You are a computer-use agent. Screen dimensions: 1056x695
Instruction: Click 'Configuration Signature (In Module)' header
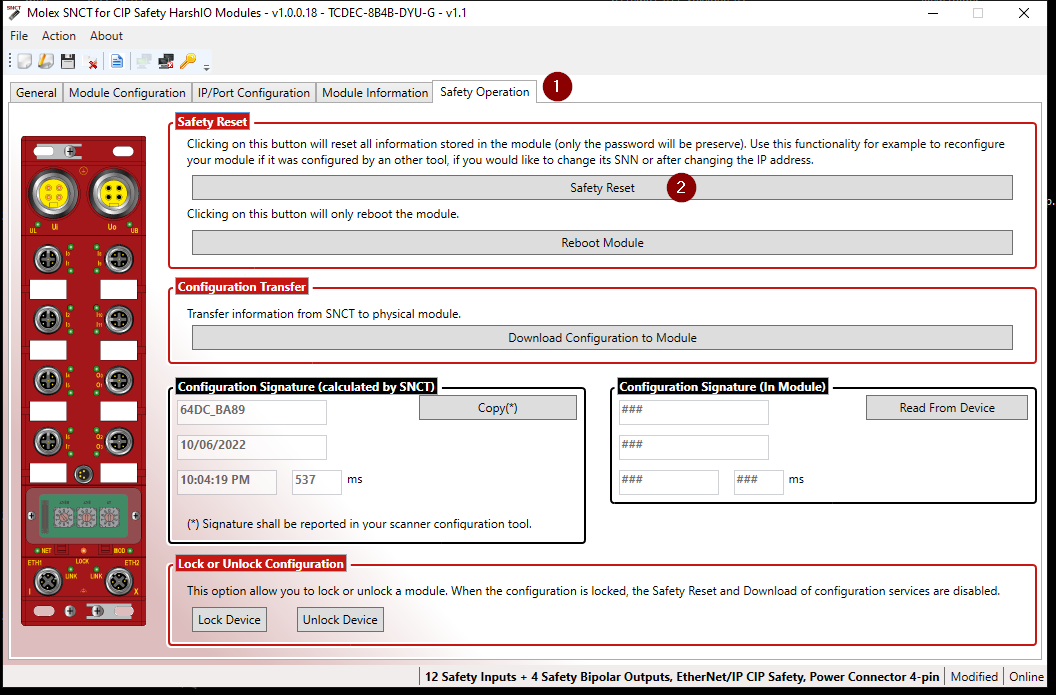723,387
